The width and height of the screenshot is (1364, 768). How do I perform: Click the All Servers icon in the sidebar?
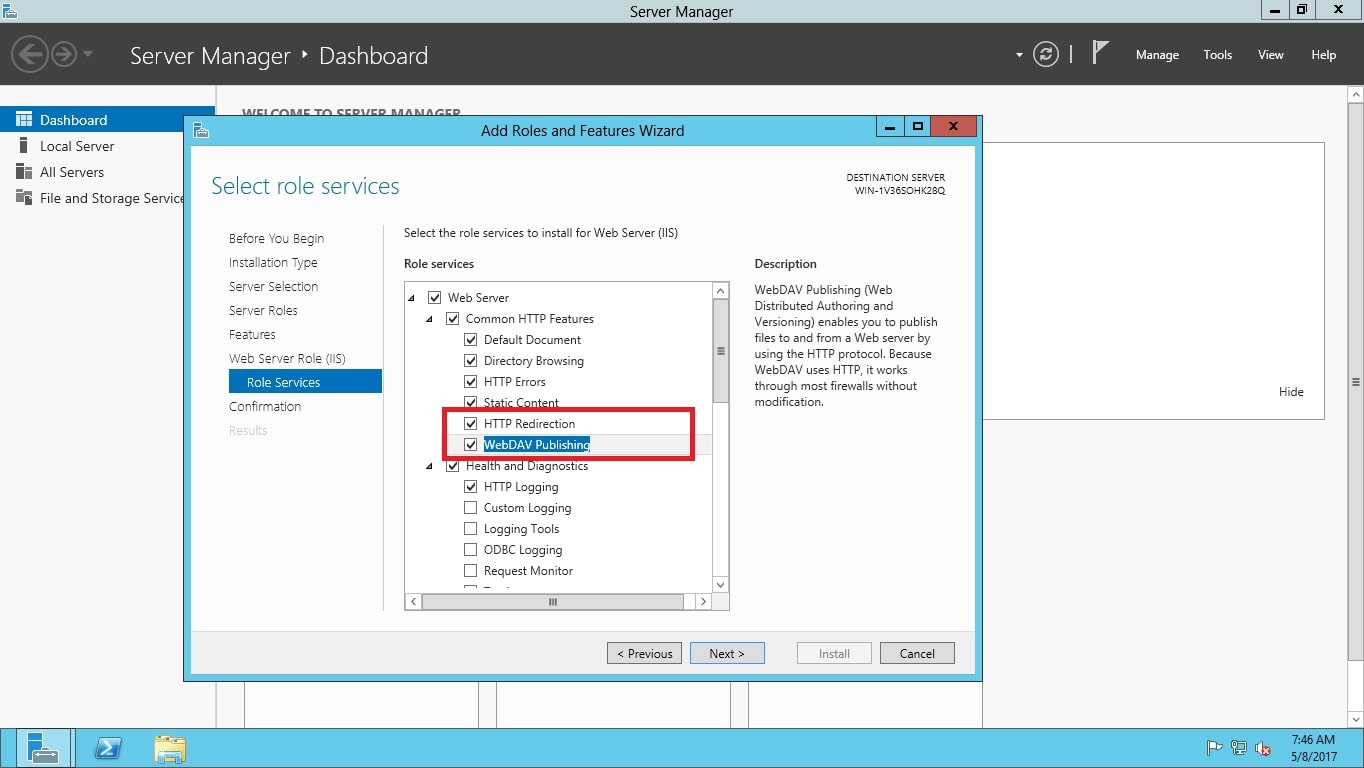tap(24, 172)
